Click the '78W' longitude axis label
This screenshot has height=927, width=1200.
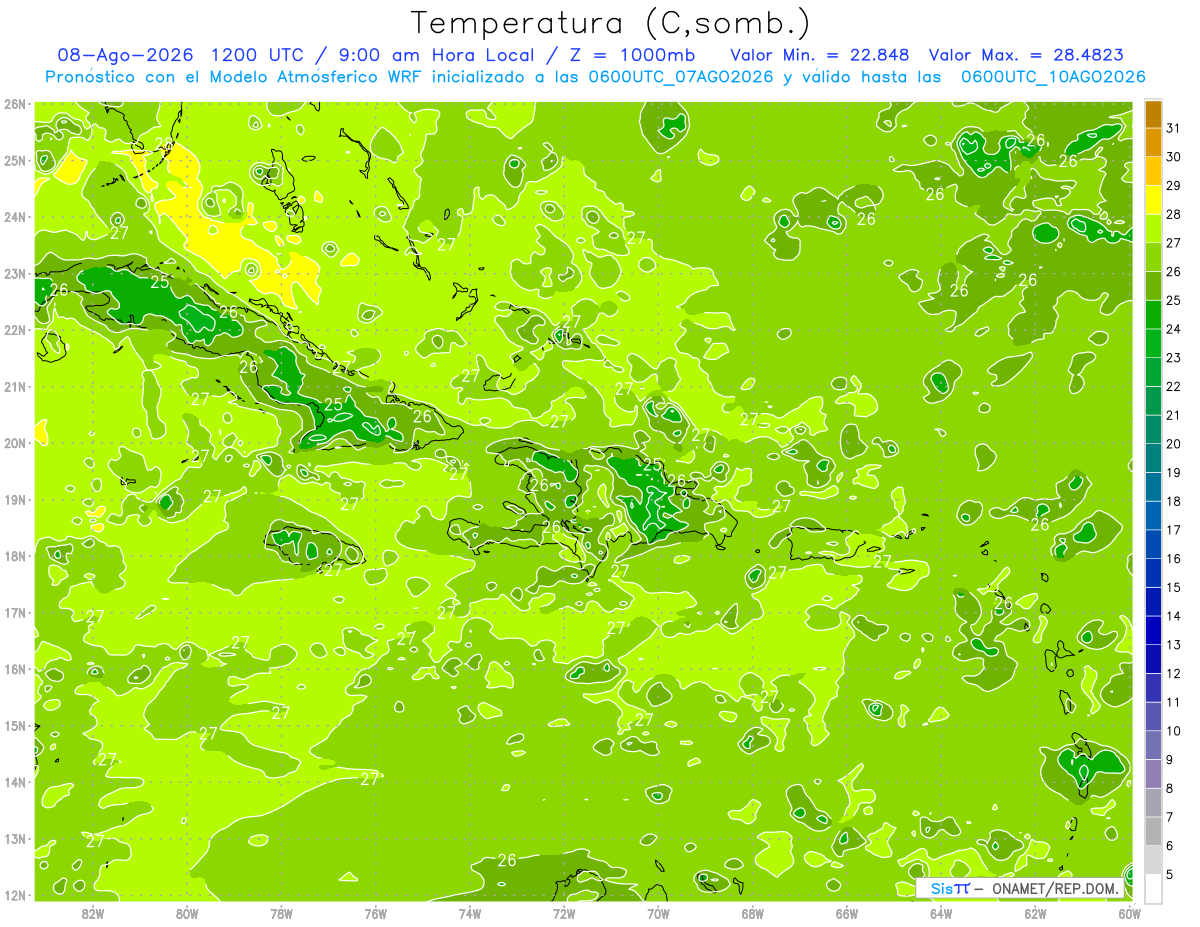(281, 914)
